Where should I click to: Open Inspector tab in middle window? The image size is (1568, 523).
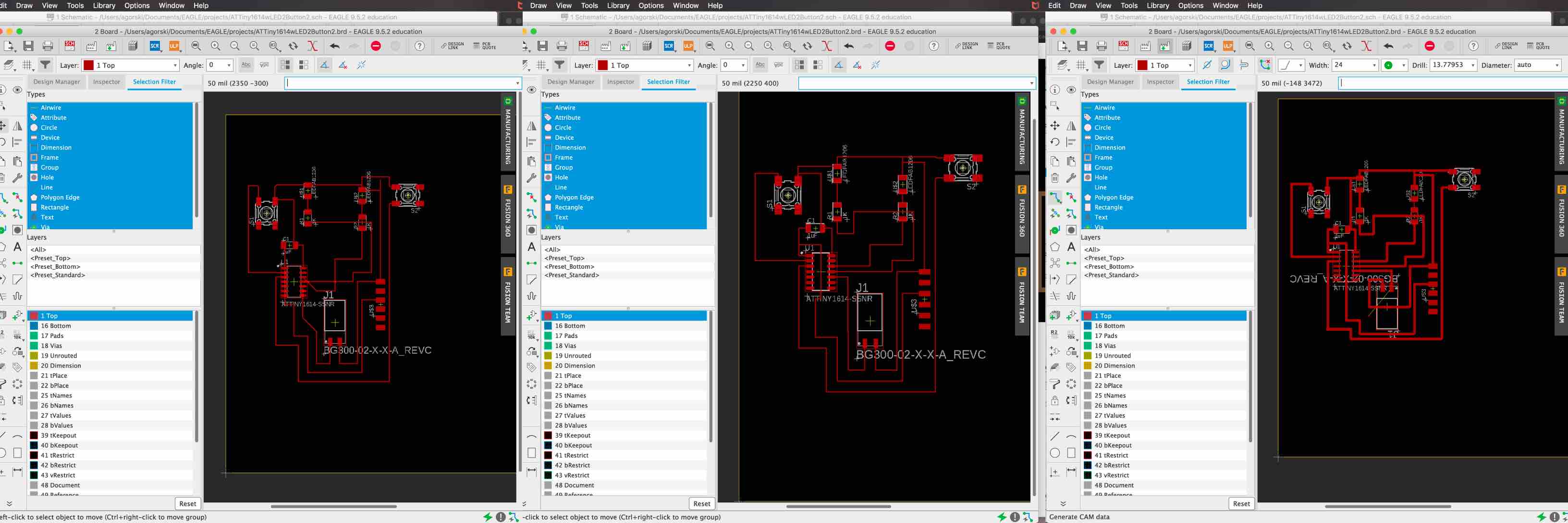(620, 82)
